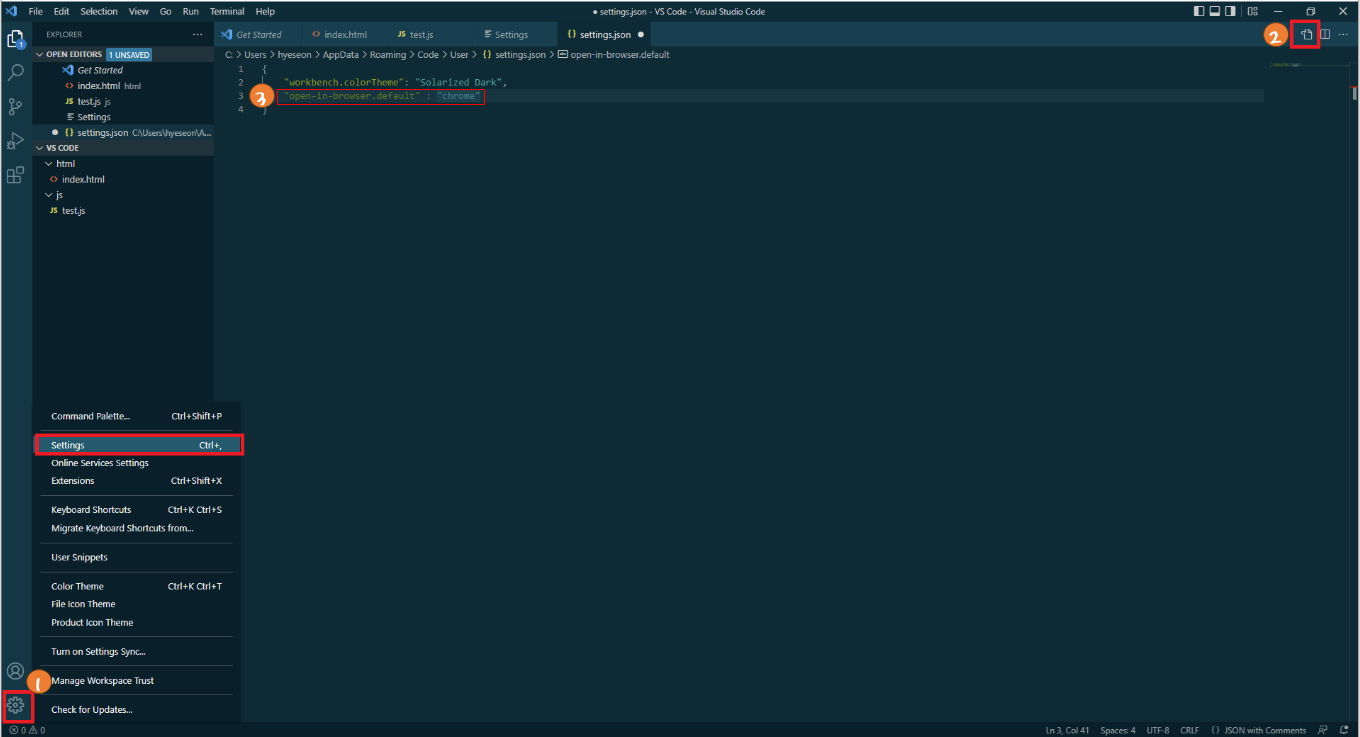Click the VS Code logo in title bar
Screen dimensions: 1360x737
(x=11, y=11)
